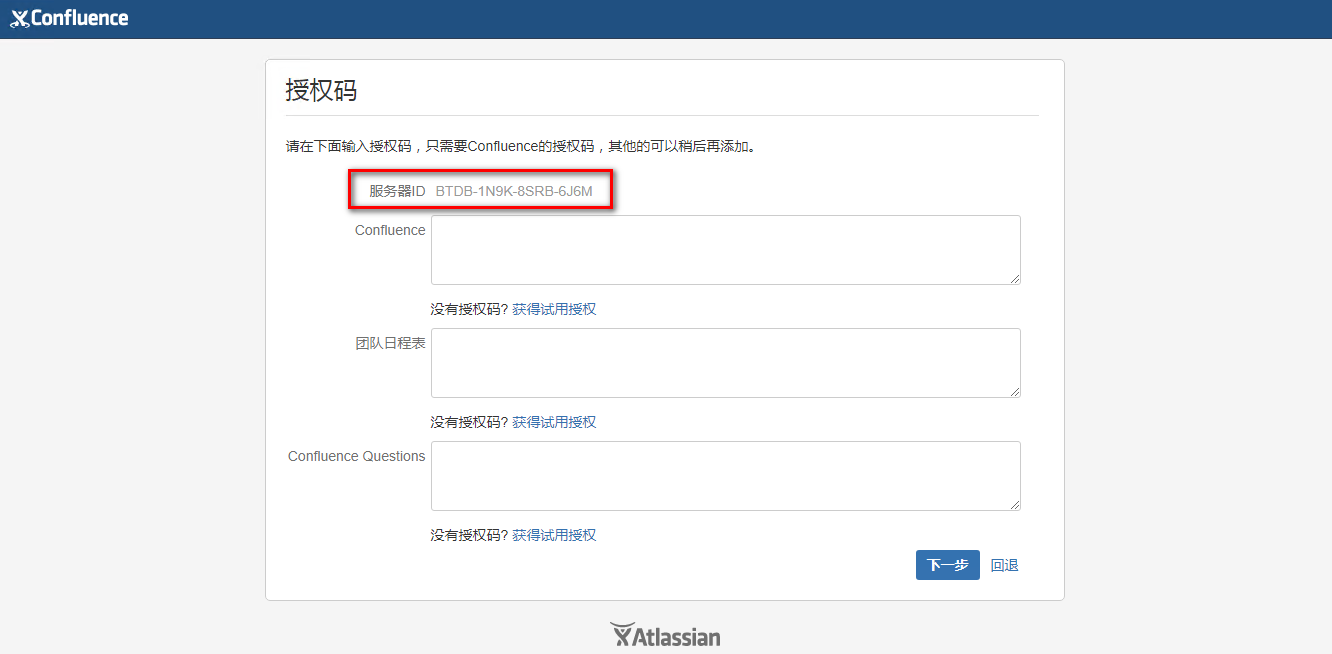Click the 授权码 page heading
The width and height of the screenshot is (1332, 654).
pyautogui.click(x=321, y=90)
